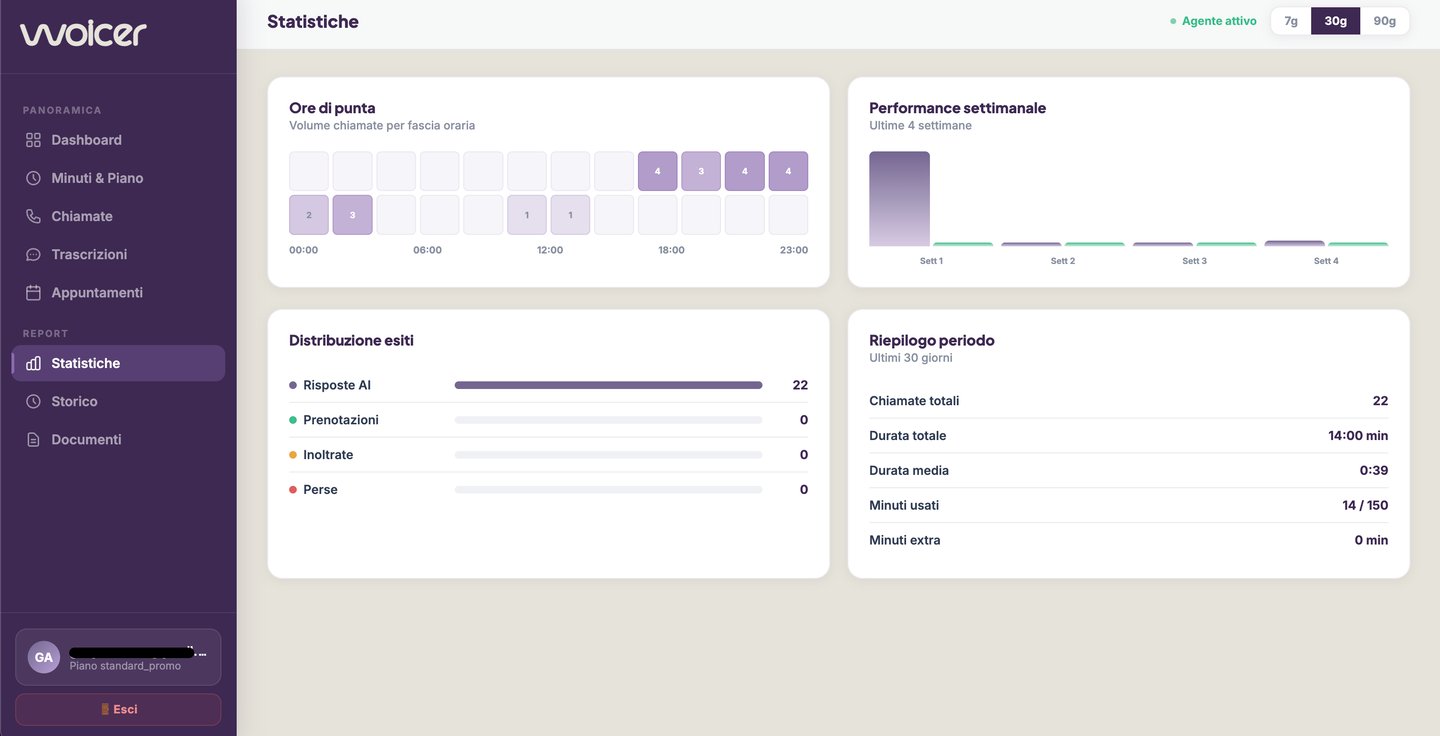
Task: Click the Sett 4 week label
Action: pyautogui.click(x=1326, y=261)
